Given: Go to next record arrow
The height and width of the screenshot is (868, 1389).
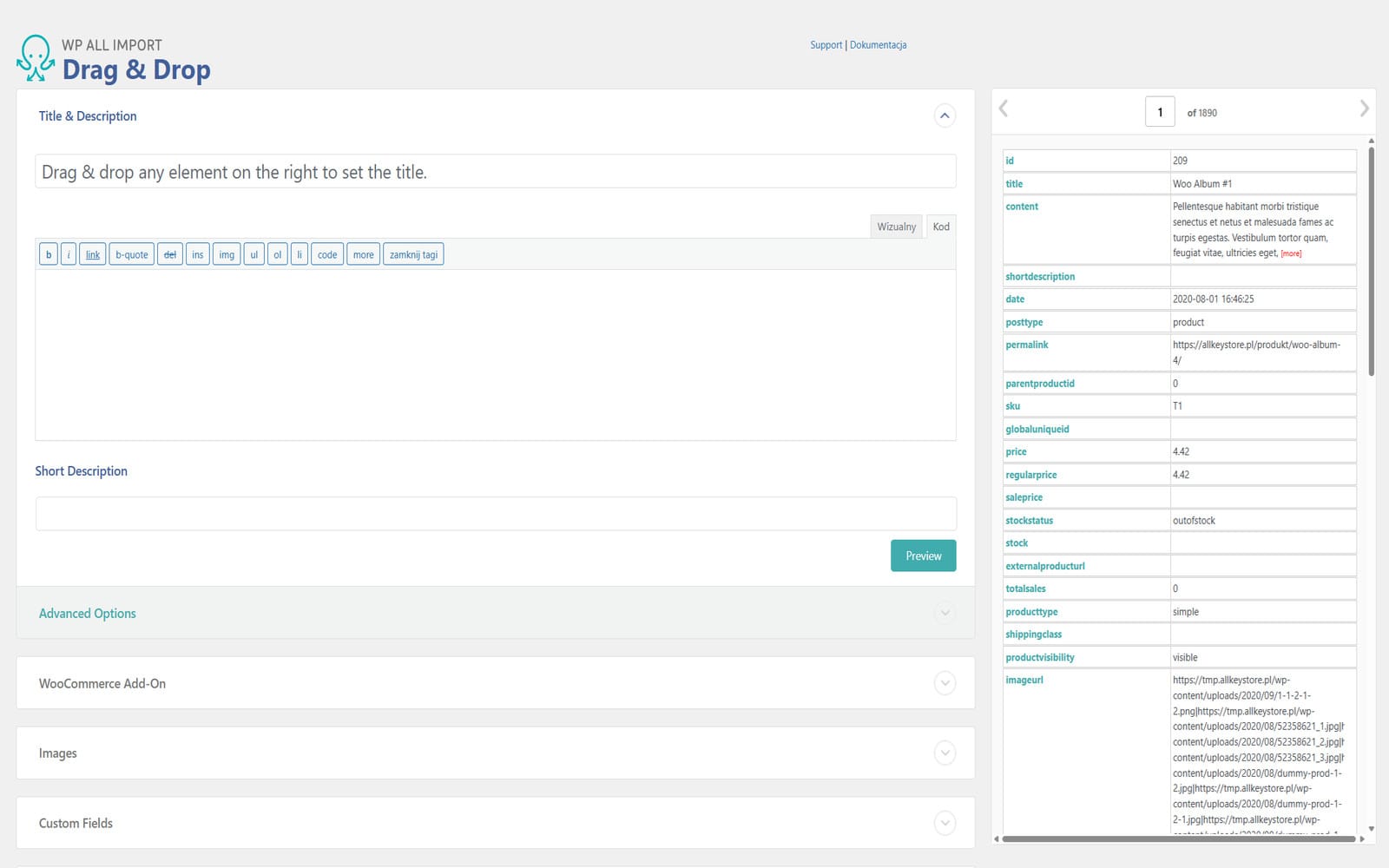Looking at the screenshot, I should tap(1364, 108).
